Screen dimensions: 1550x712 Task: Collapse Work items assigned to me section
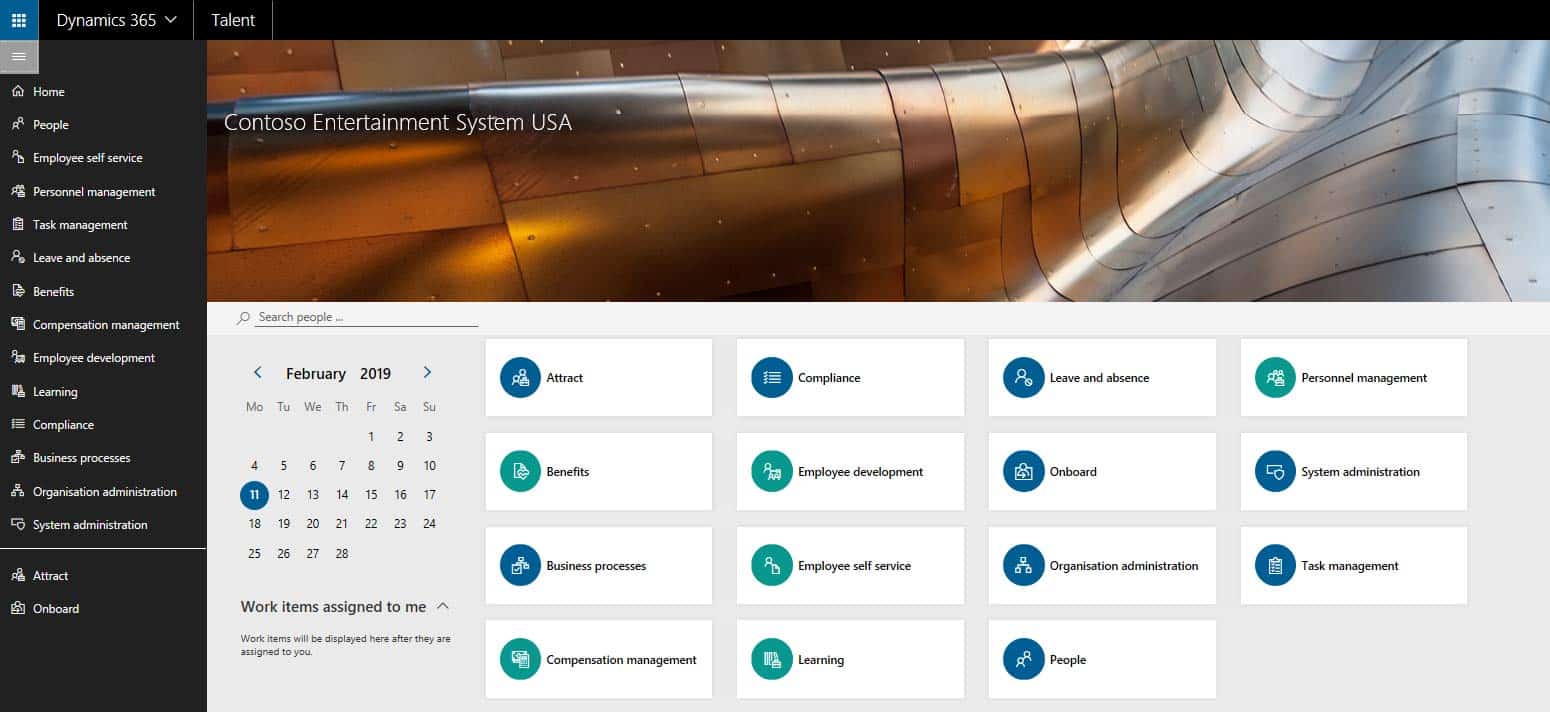(444, 606)
